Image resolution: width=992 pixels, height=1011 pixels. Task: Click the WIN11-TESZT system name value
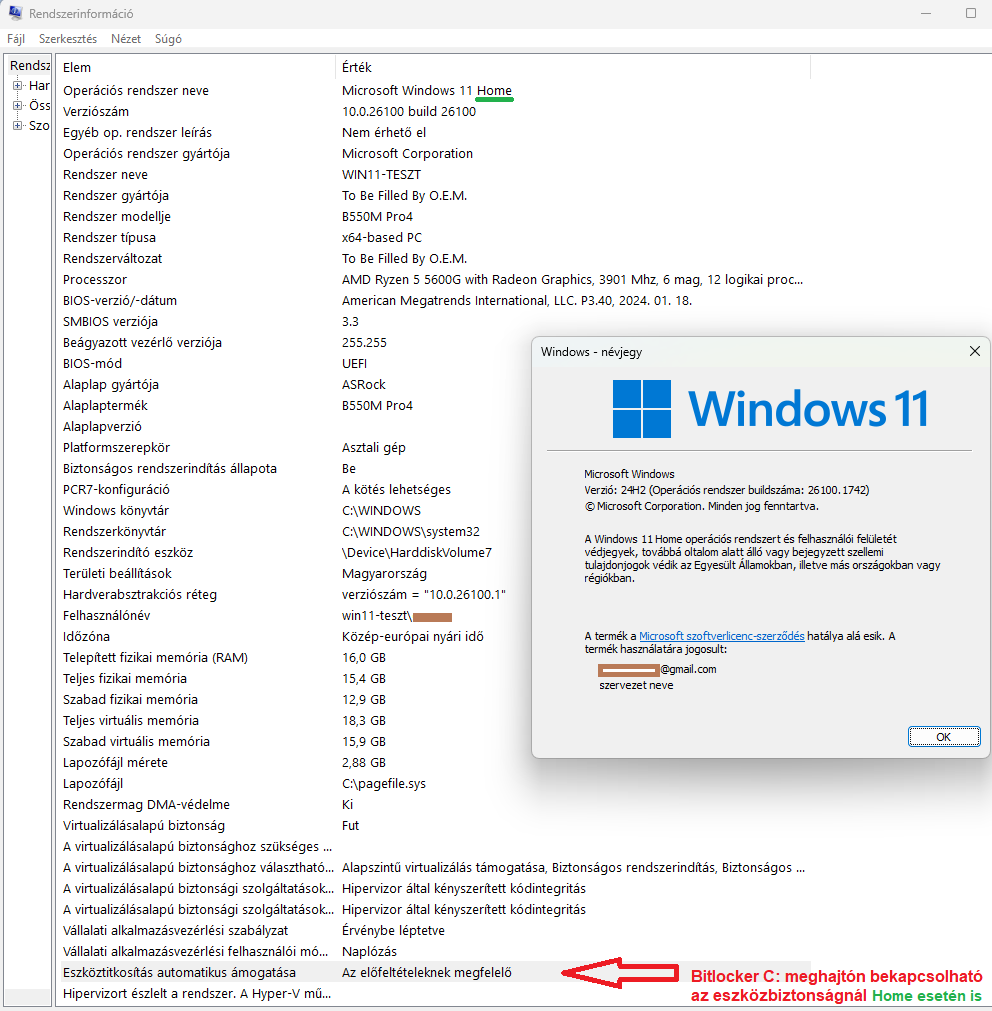click(x=381, y=175)
